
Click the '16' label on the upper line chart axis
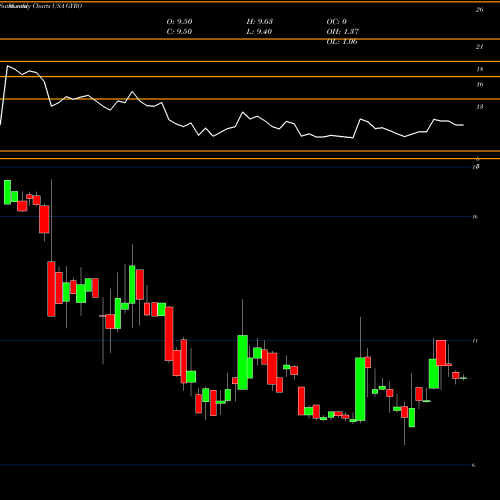click(x=479, y=85)
